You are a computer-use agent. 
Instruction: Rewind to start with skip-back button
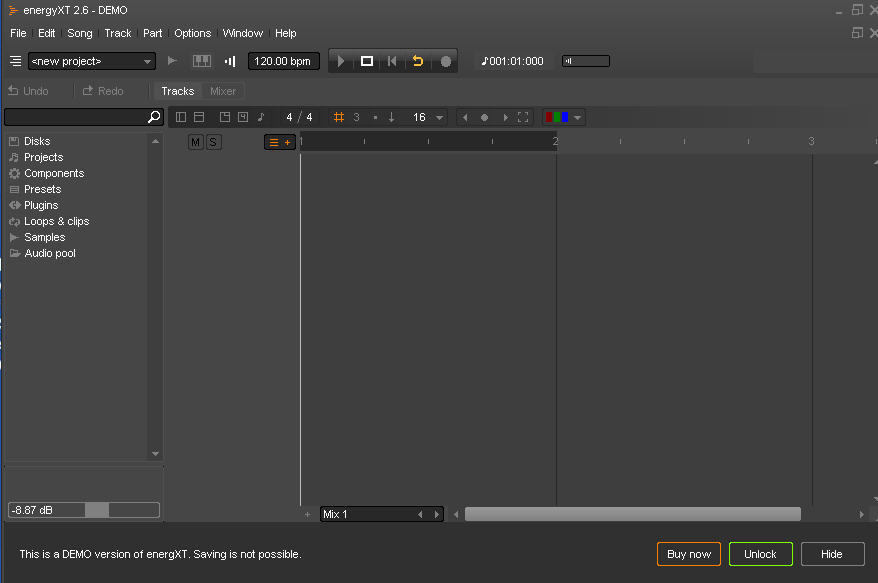coord(392,61)
